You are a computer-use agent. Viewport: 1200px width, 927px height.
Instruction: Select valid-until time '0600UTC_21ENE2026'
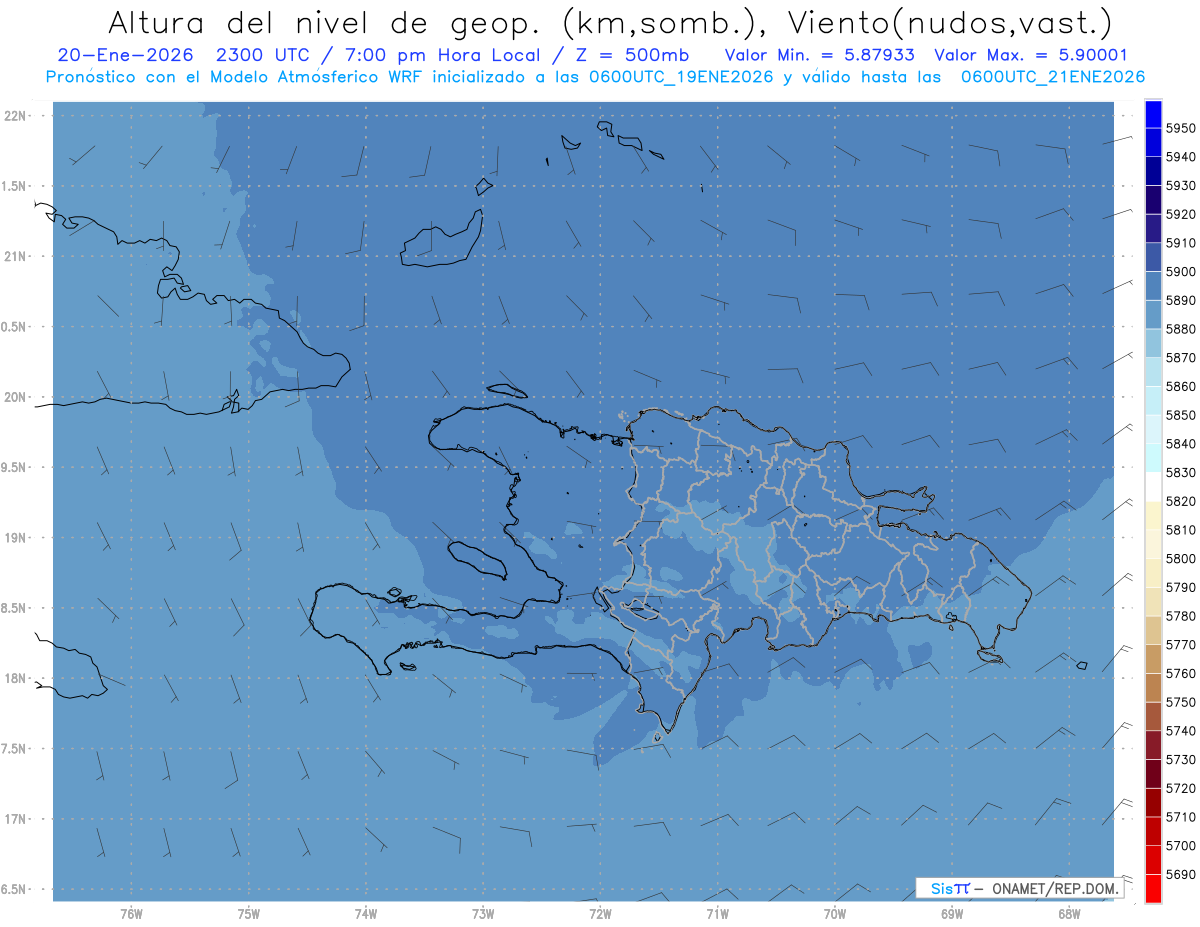[1053, 76]
